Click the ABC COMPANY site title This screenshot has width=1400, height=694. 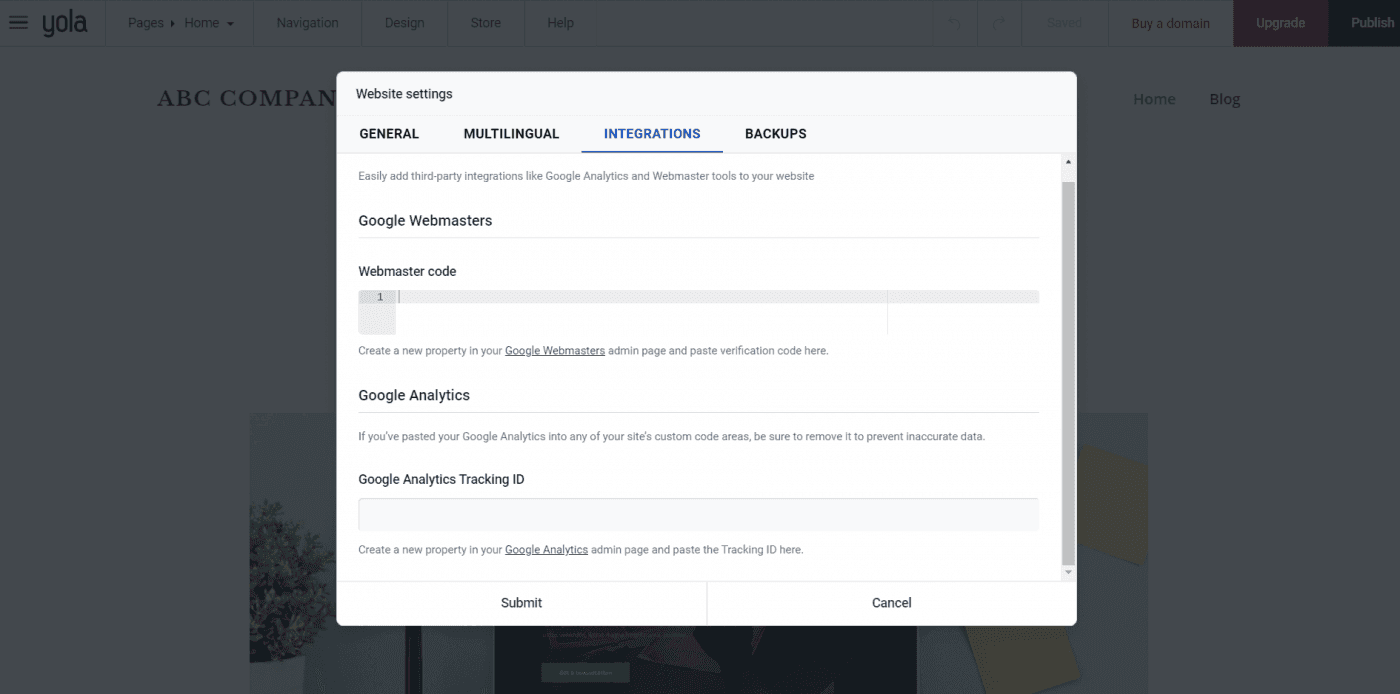click(246, 99)
